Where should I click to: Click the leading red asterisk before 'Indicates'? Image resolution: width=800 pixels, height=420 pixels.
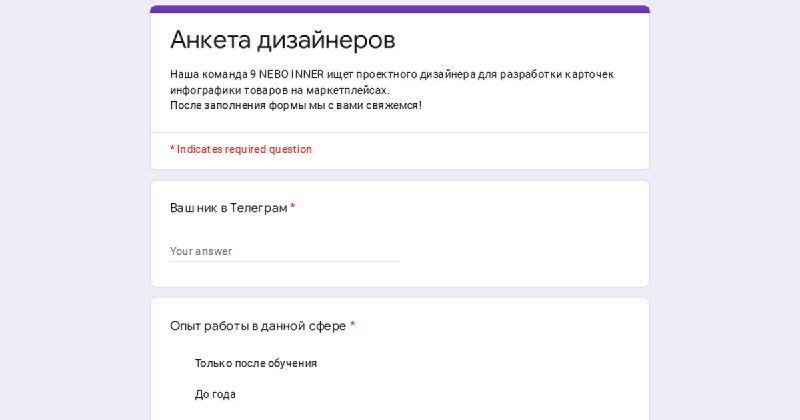172,149
